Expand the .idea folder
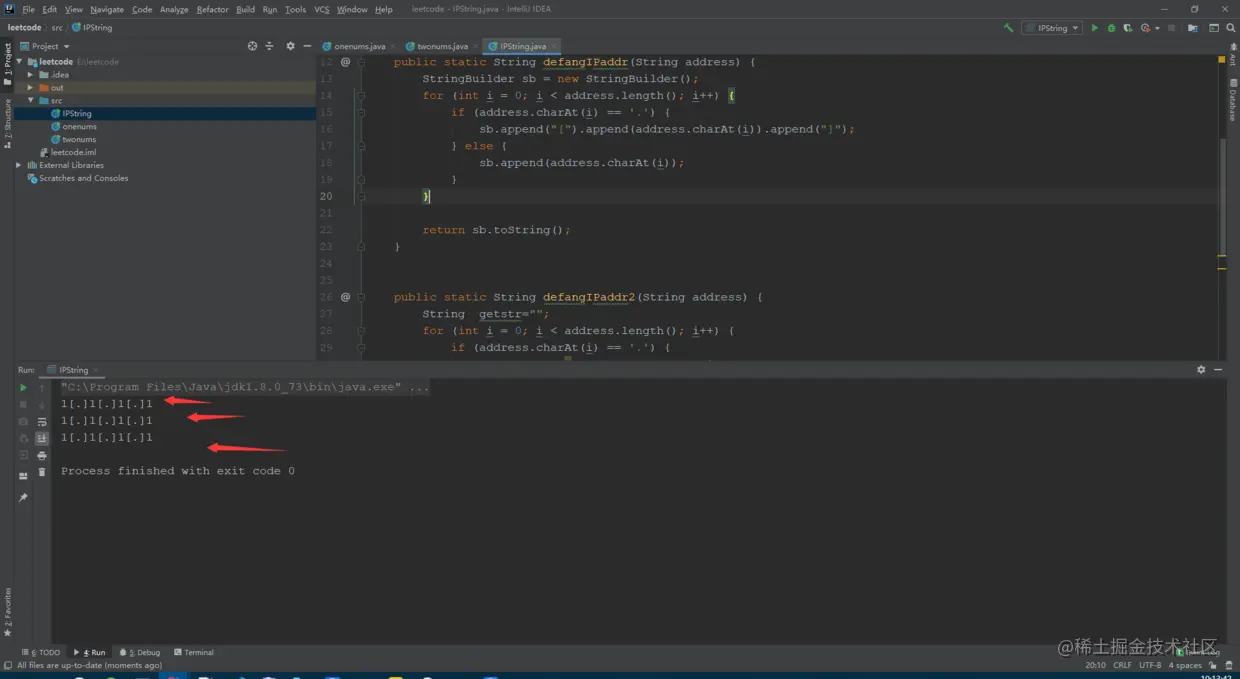This screenshot has width=1240, height=679. tap(31, 75)
